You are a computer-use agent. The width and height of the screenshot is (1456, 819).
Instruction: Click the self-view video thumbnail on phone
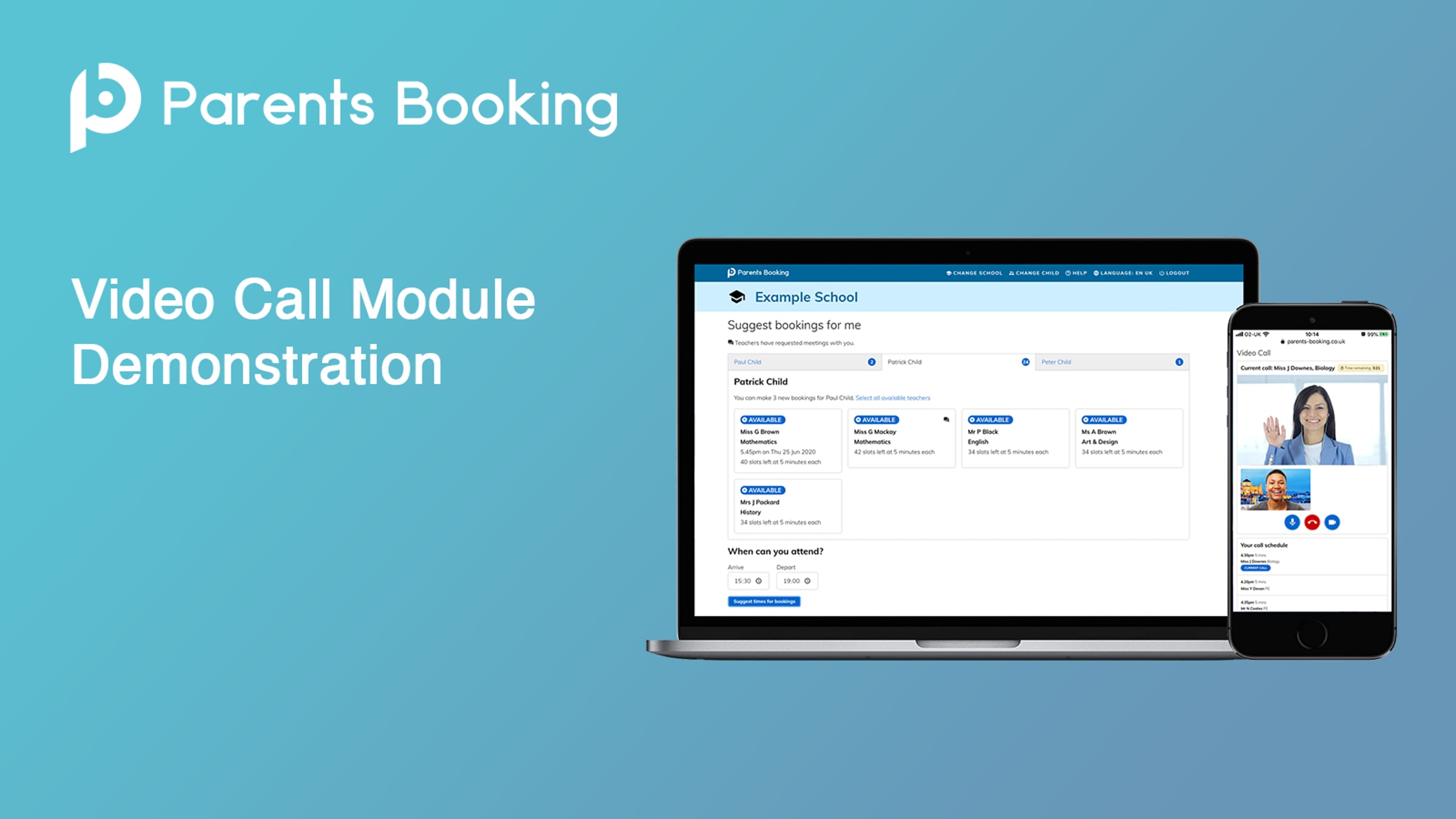(1275, 489)
